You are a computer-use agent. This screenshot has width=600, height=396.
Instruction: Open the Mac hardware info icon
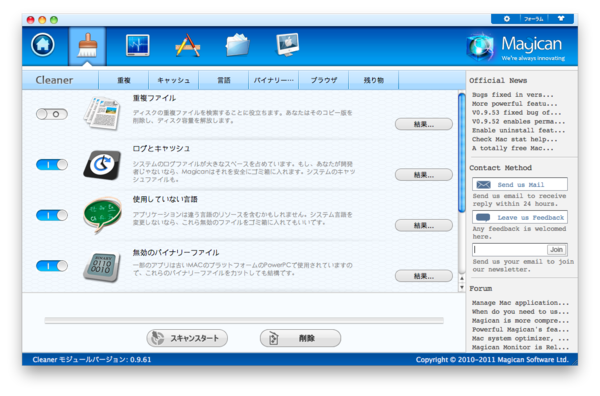(287, 45)
